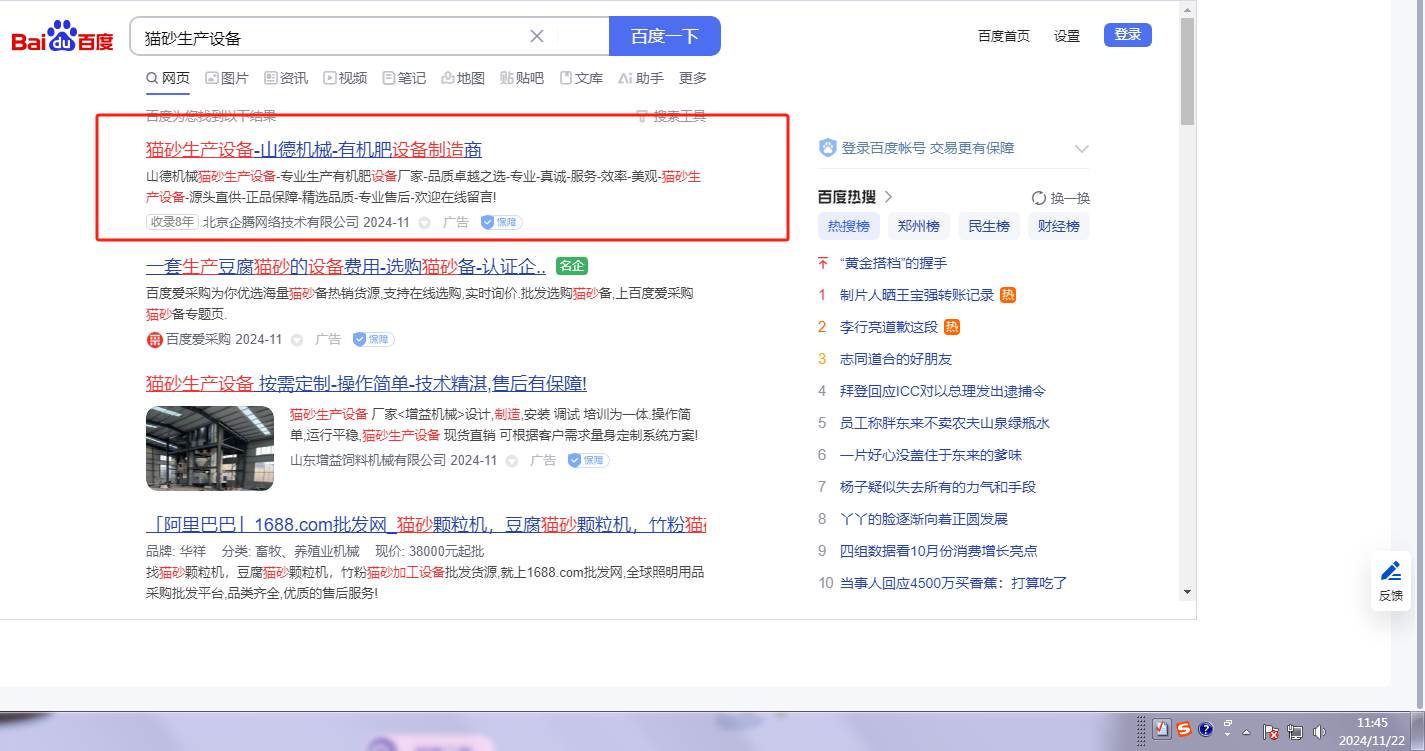Viewport: 1425px width, 751px height.
Task: Click the Action Center flag tray icon
Action: [1271, 731]
